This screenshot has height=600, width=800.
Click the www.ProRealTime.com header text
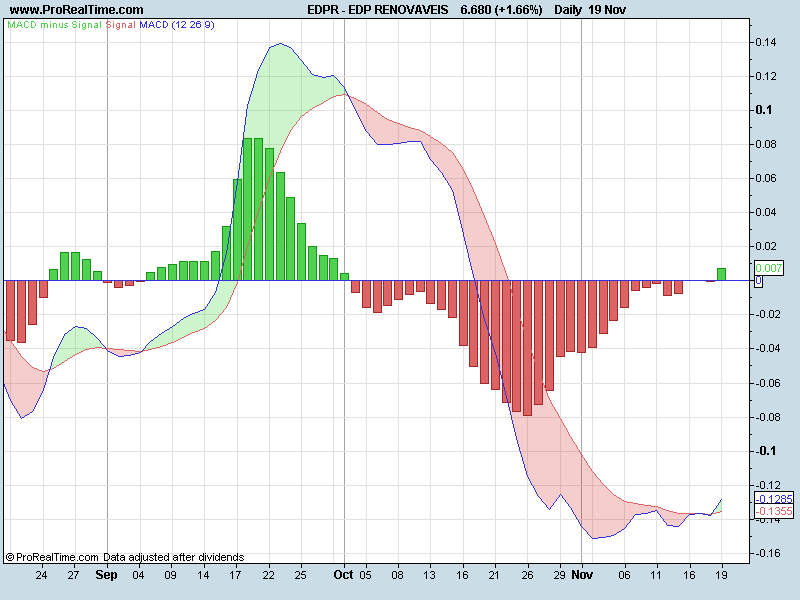click(x=77, y=10)
